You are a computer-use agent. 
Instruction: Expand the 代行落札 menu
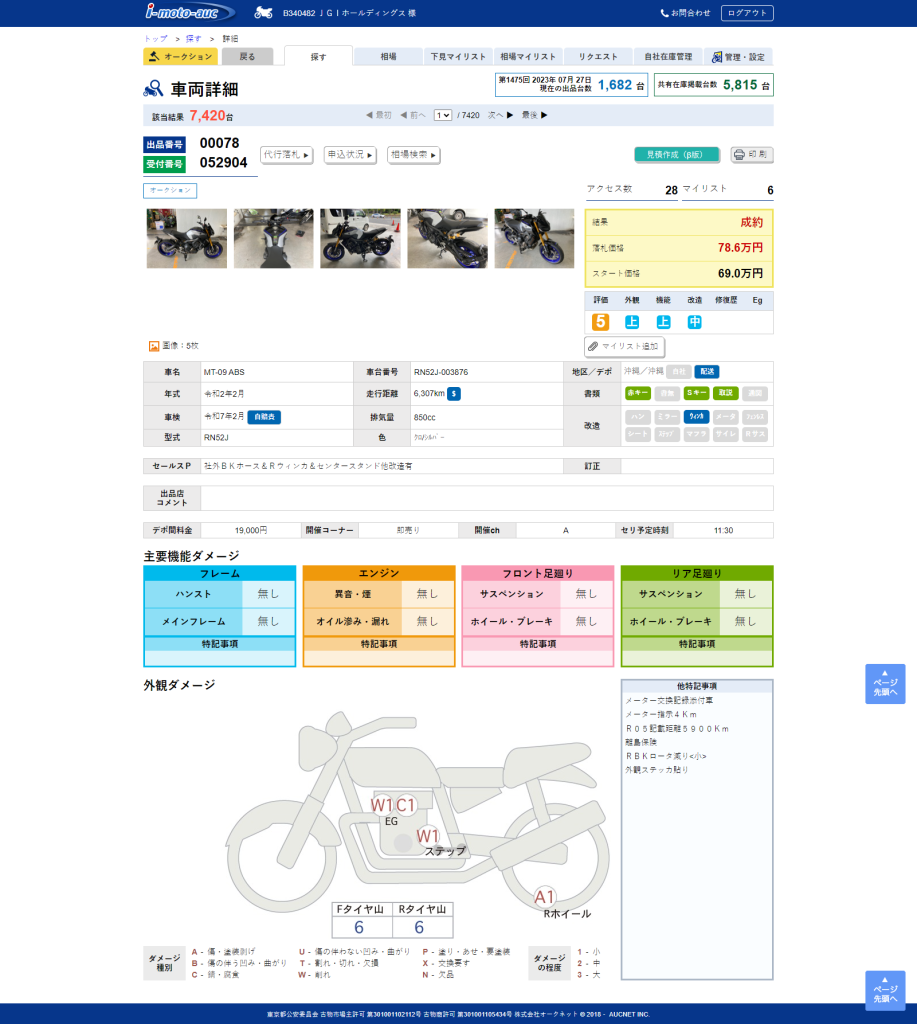287,155
